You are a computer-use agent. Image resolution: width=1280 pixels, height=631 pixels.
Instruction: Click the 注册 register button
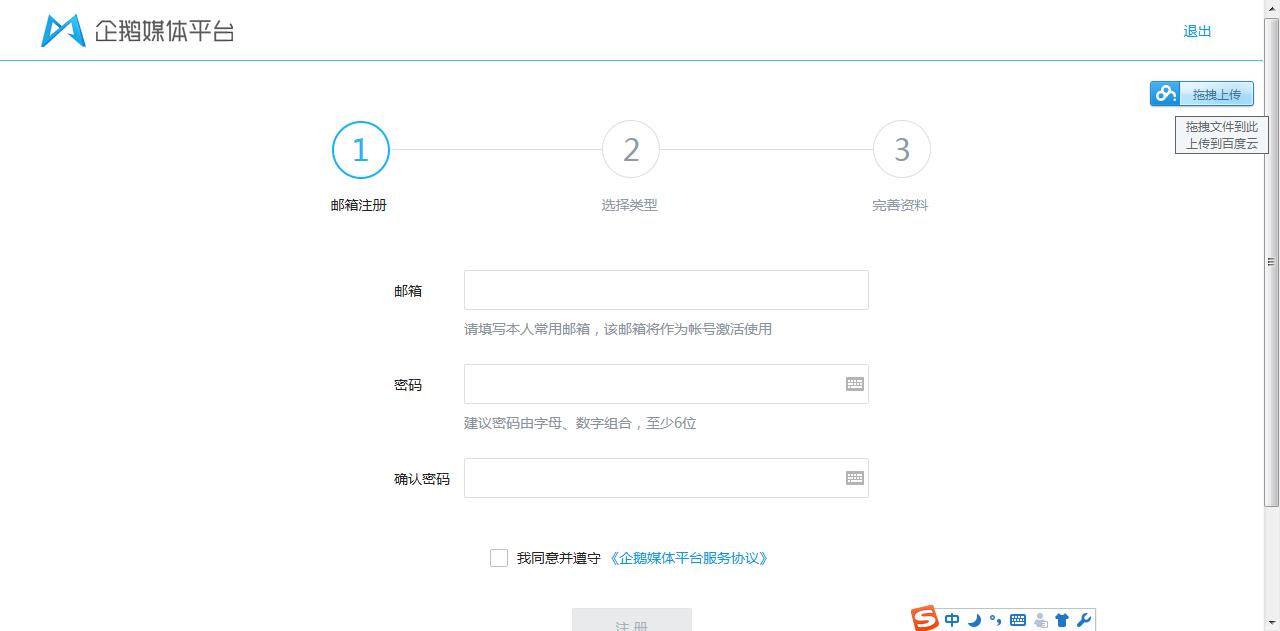631,622
